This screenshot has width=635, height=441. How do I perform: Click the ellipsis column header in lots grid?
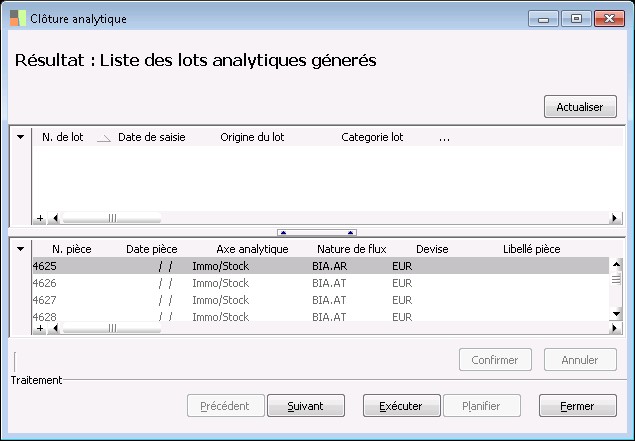tap(444, 138)
